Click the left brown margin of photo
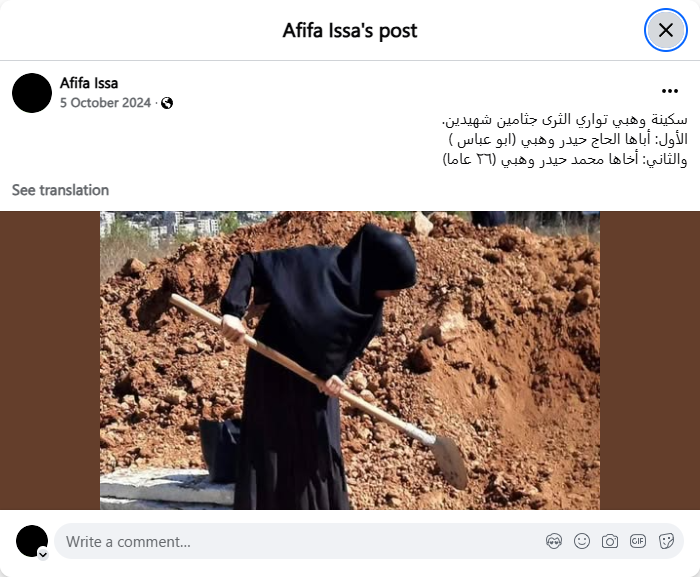This screenshot has height=577, width=700. [50, 360]
